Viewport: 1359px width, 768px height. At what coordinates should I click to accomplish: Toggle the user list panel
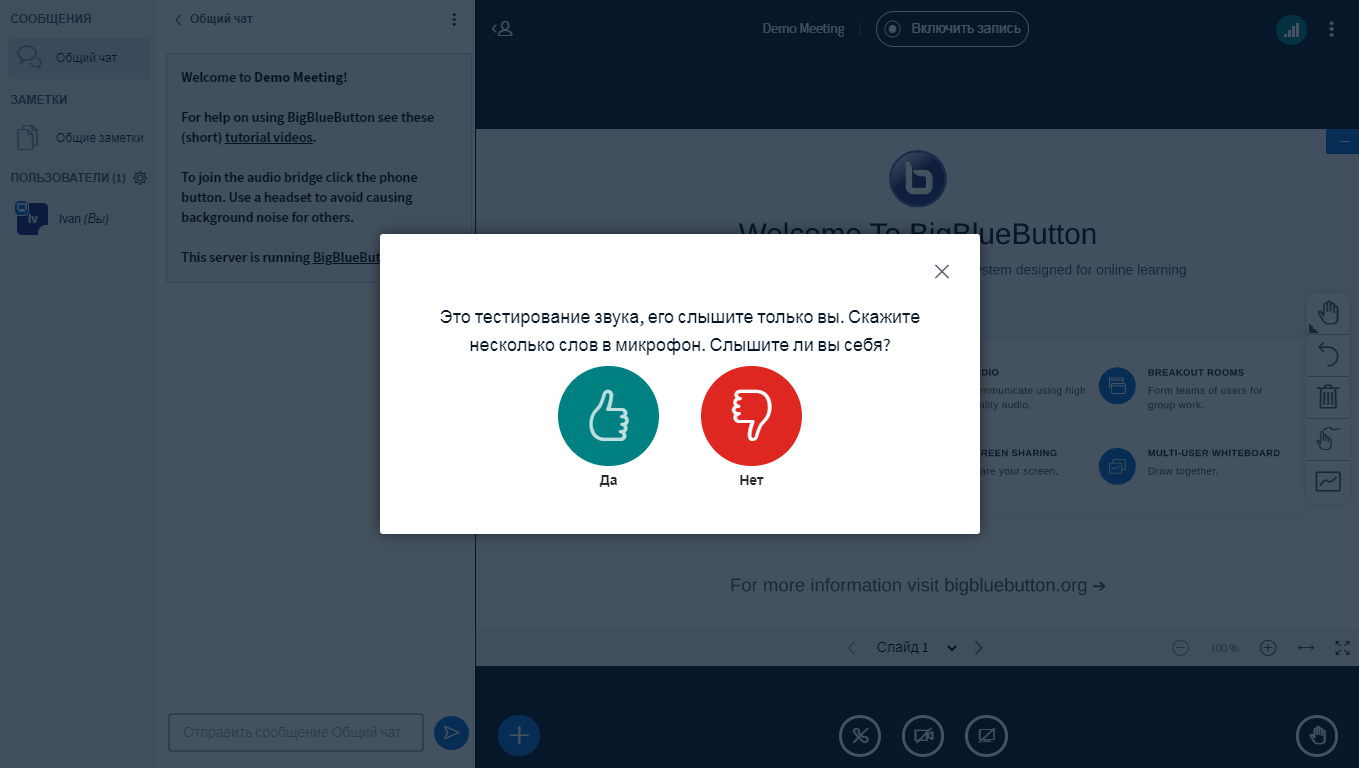pos(502,29)
